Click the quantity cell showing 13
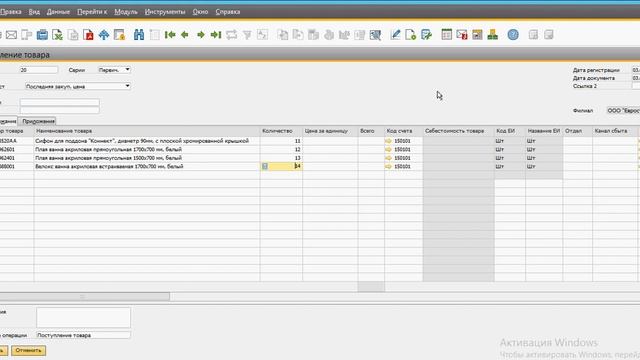 pyautogui.click(x=281, y=158)
